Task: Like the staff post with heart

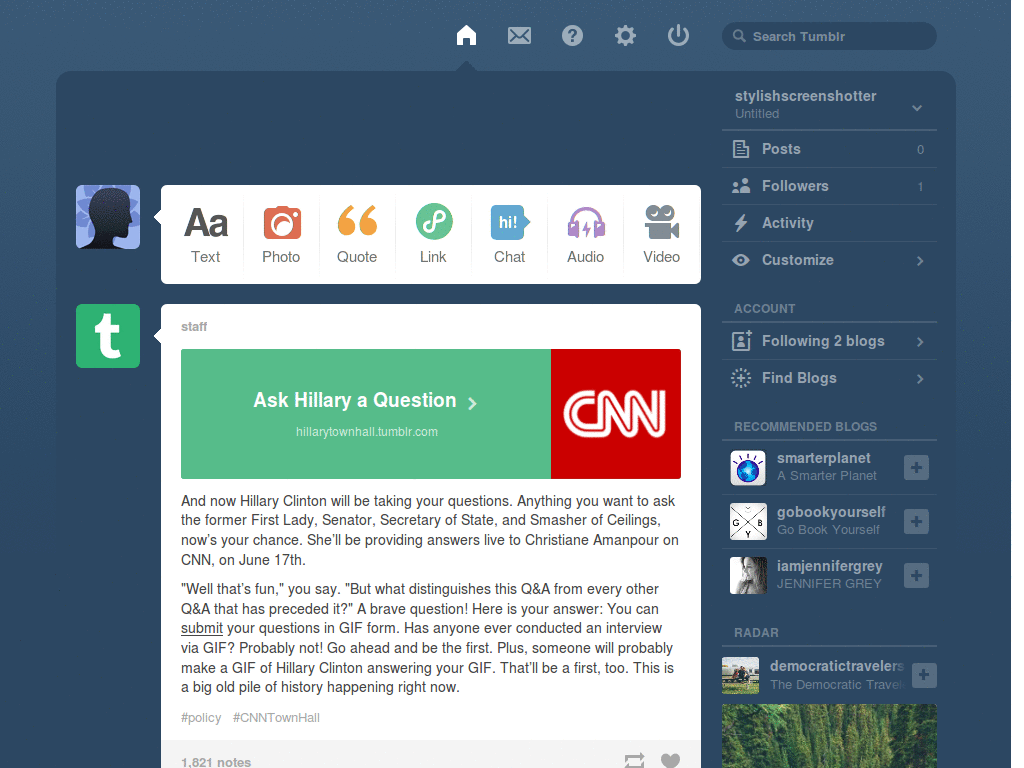Action: tap(670, 761)
